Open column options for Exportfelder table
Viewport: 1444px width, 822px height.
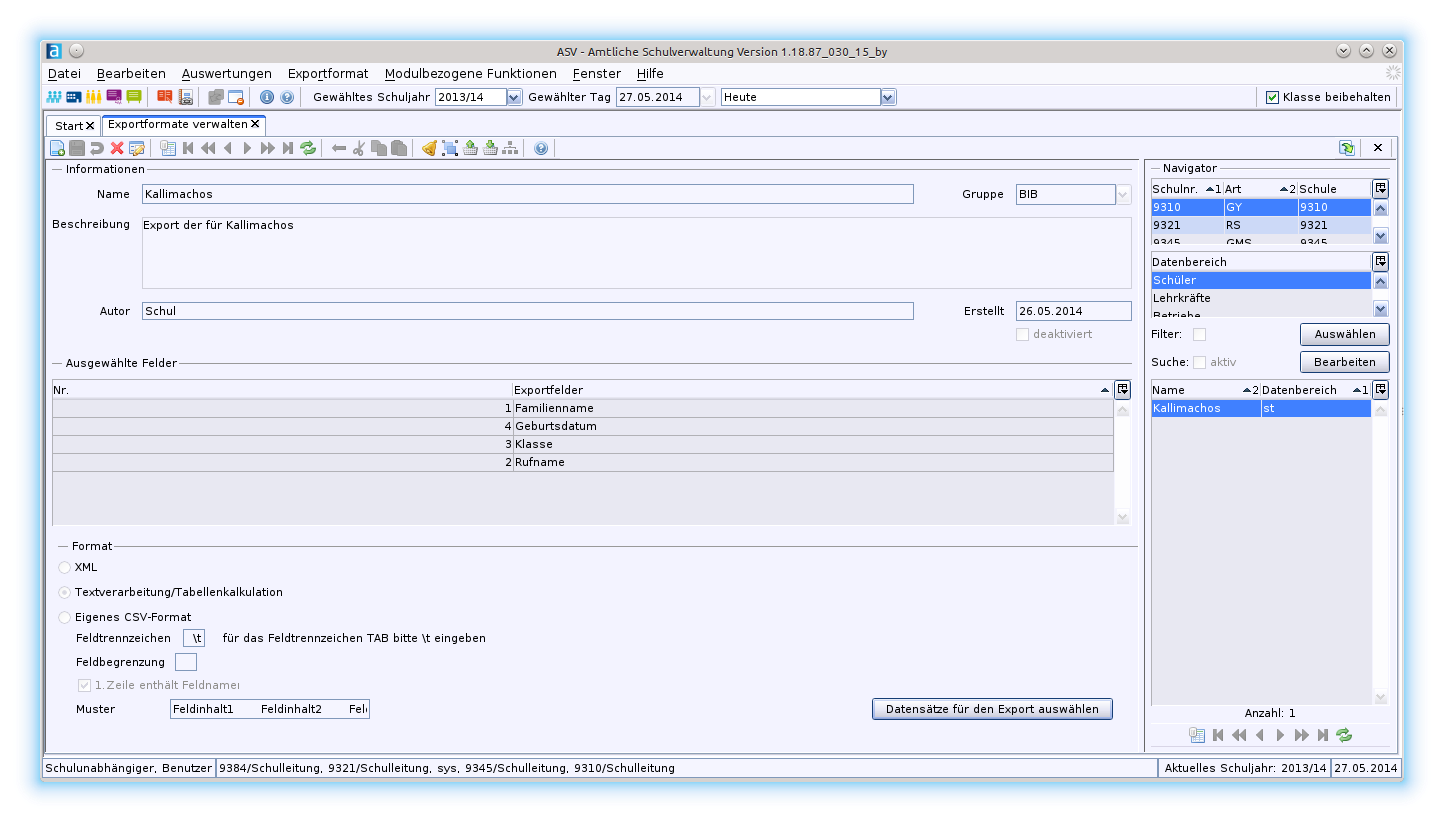click(1122, 389)
